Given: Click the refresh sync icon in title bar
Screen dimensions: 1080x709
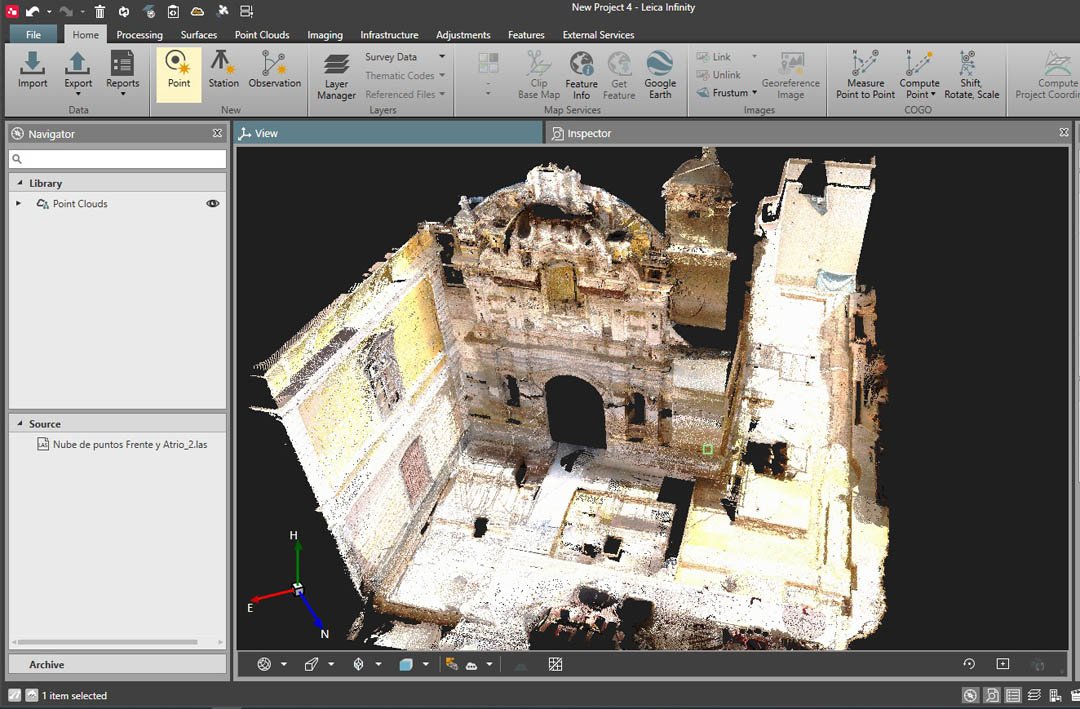Looking at the screenshot, I should click(124, 11).
